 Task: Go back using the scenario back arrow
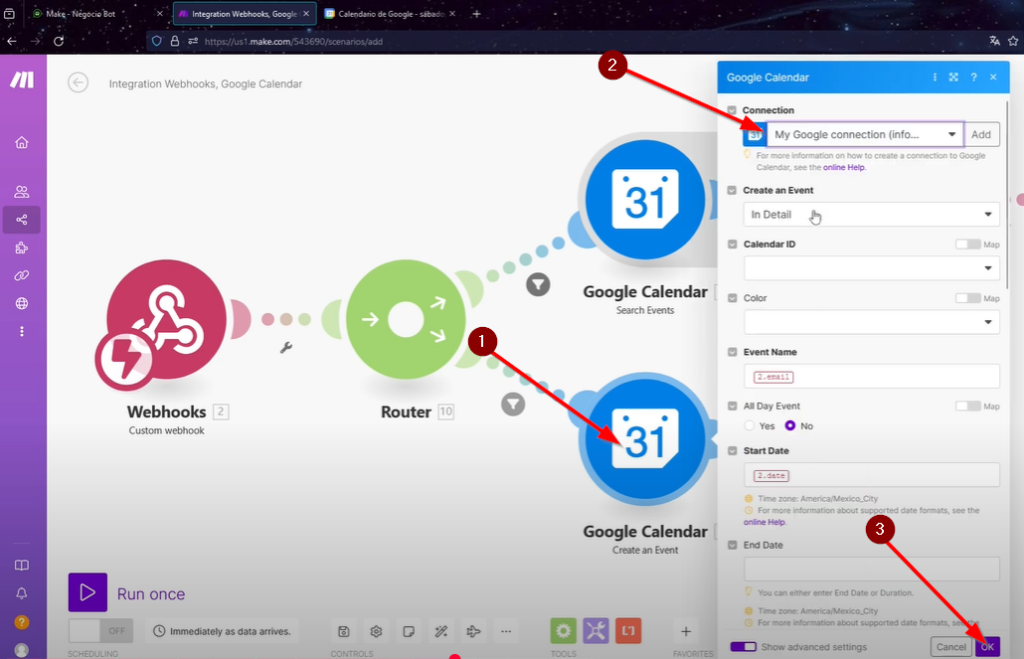78,83
